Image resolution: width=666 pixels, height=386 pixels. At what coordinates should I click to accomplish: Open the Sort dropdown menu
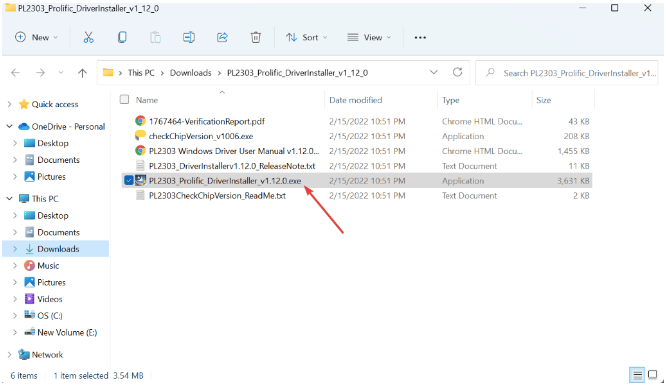click(307, 37)
